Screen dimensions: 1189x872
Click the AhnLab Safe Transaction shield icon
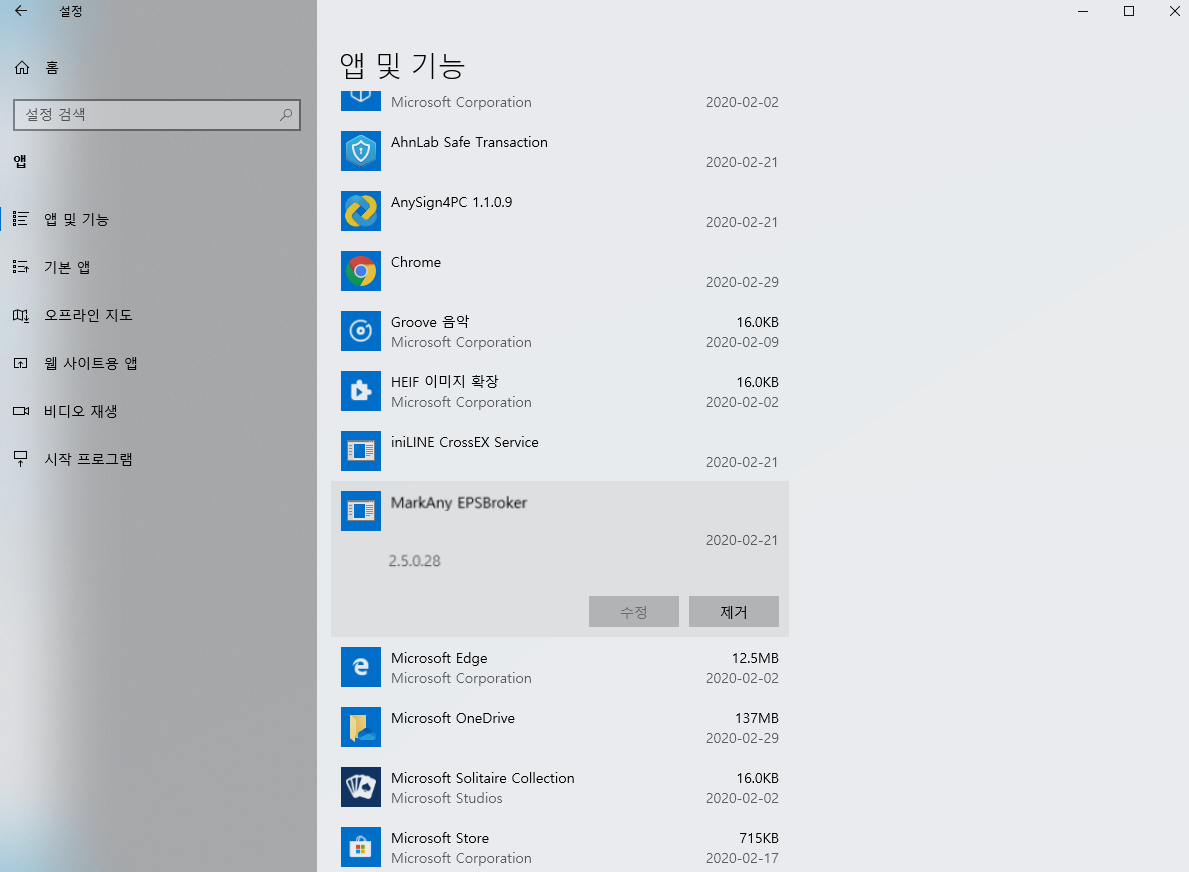(x=361, y=151)
